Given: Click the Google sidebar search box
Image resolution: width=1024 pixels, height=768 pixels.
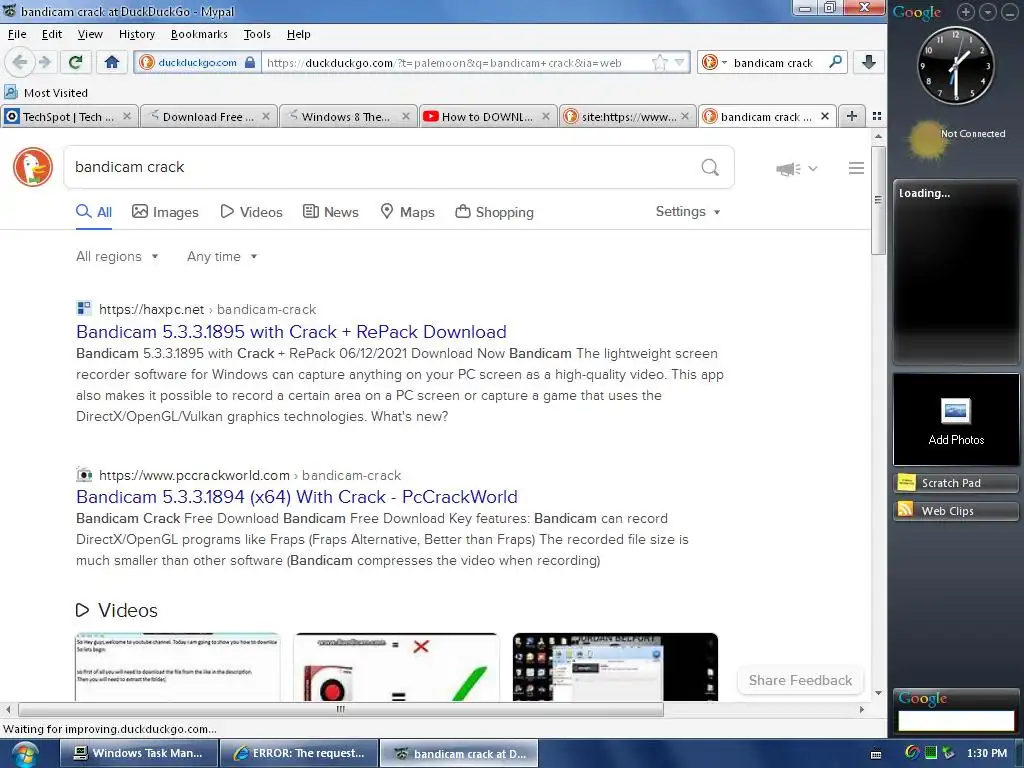Looking at the screenshot, I should coord(956,720).
